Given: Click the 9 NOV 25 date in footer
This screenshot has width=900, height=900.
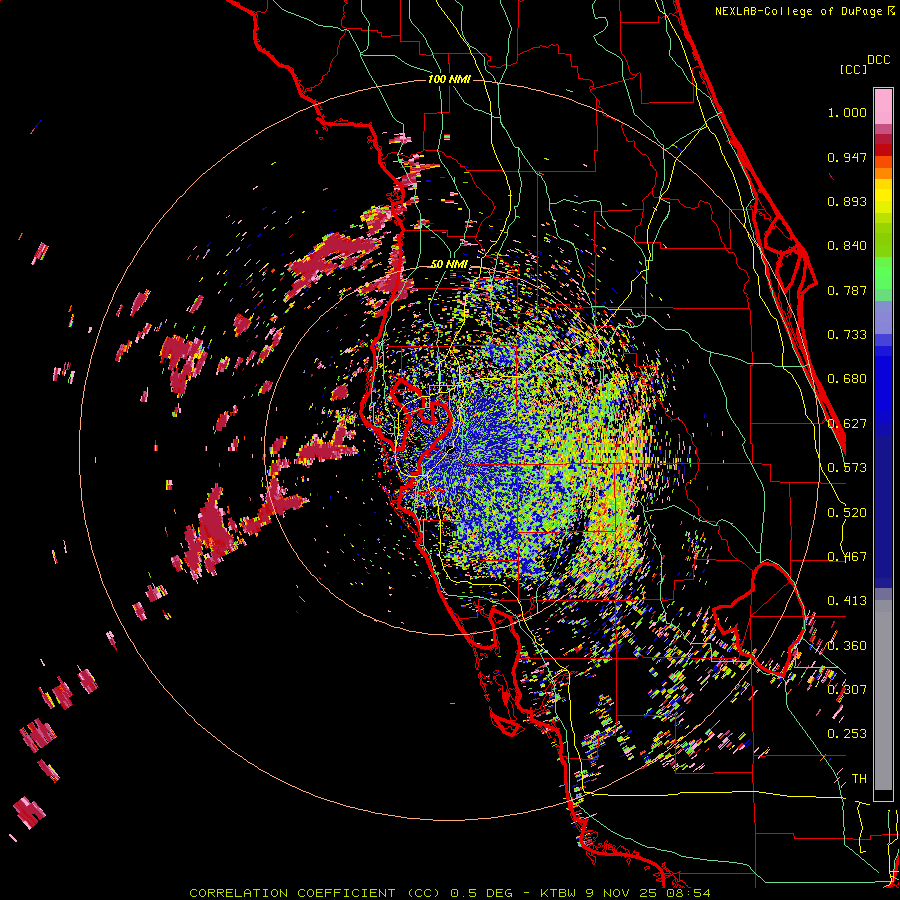Looking at the screenshot, I should click(x=623, y=893).
